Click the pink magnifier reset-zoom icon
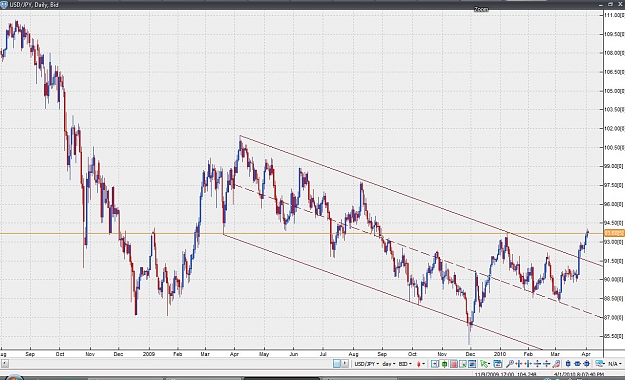625x380 pixels. click(556, 364)
